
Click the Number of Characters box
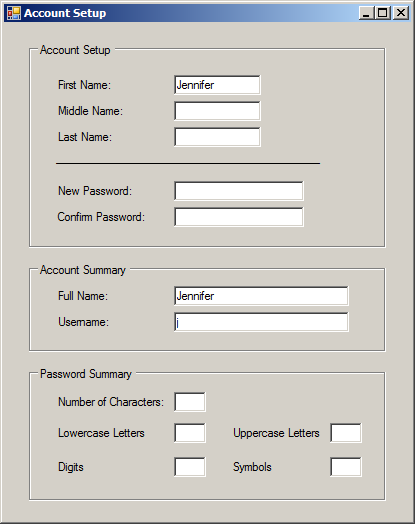tap(190, 402)
